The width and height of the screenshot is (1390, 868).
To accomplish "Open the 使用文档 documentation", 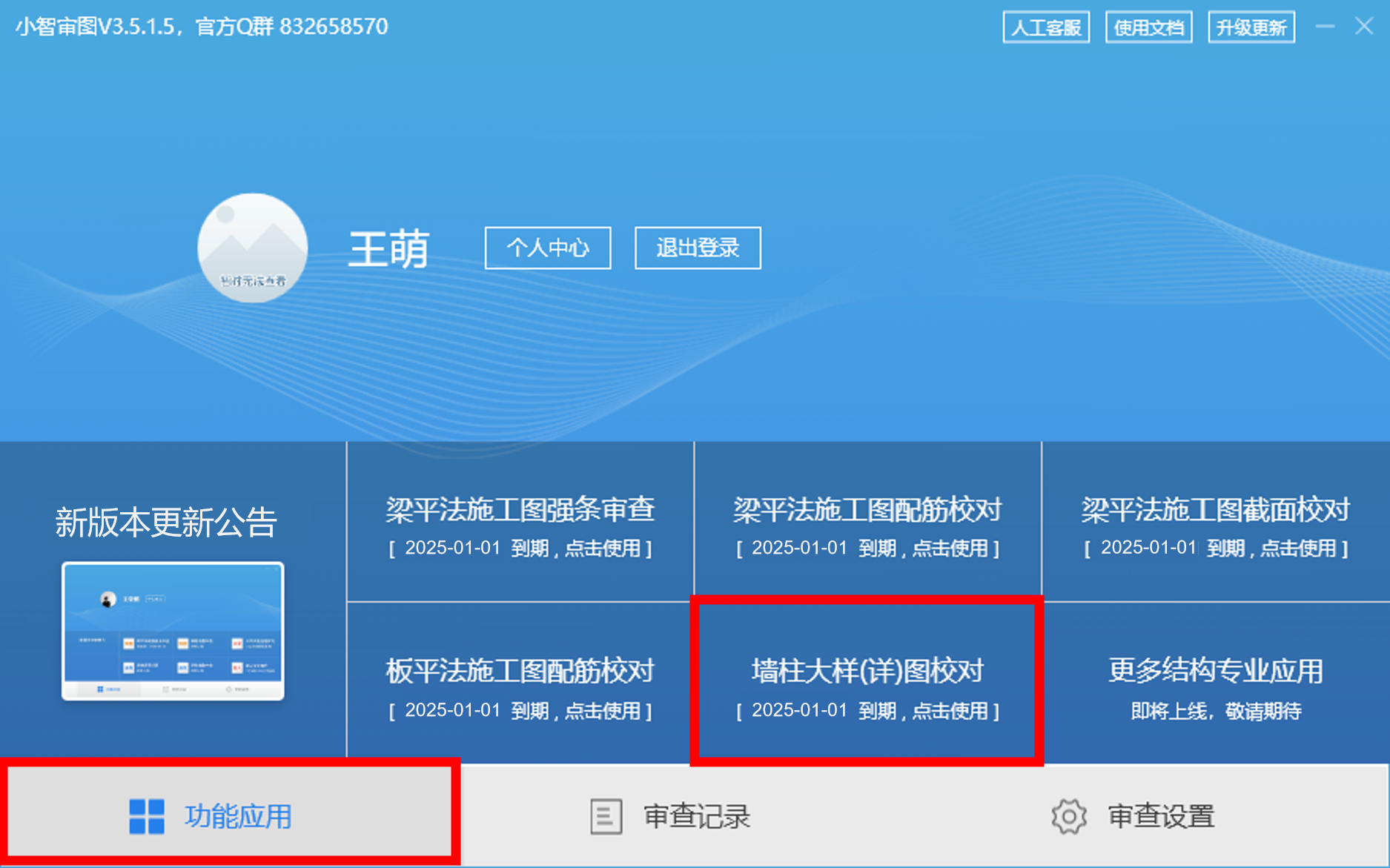I will point(1148,27).
